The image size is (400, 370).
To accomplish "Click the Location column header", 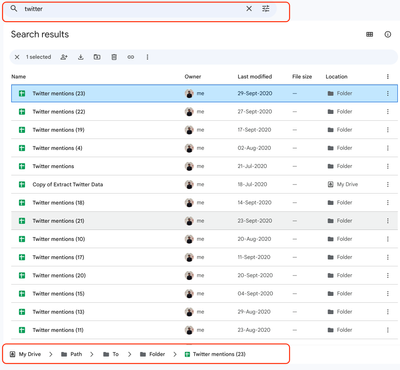I will [336, 77].
